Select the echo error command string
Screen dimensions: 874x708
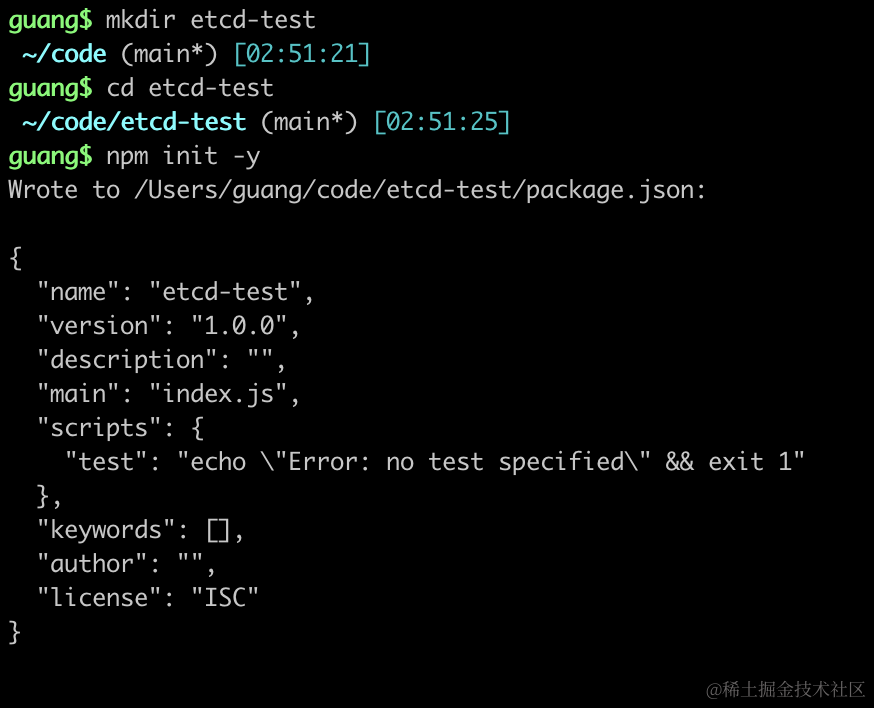pos(490,462)
